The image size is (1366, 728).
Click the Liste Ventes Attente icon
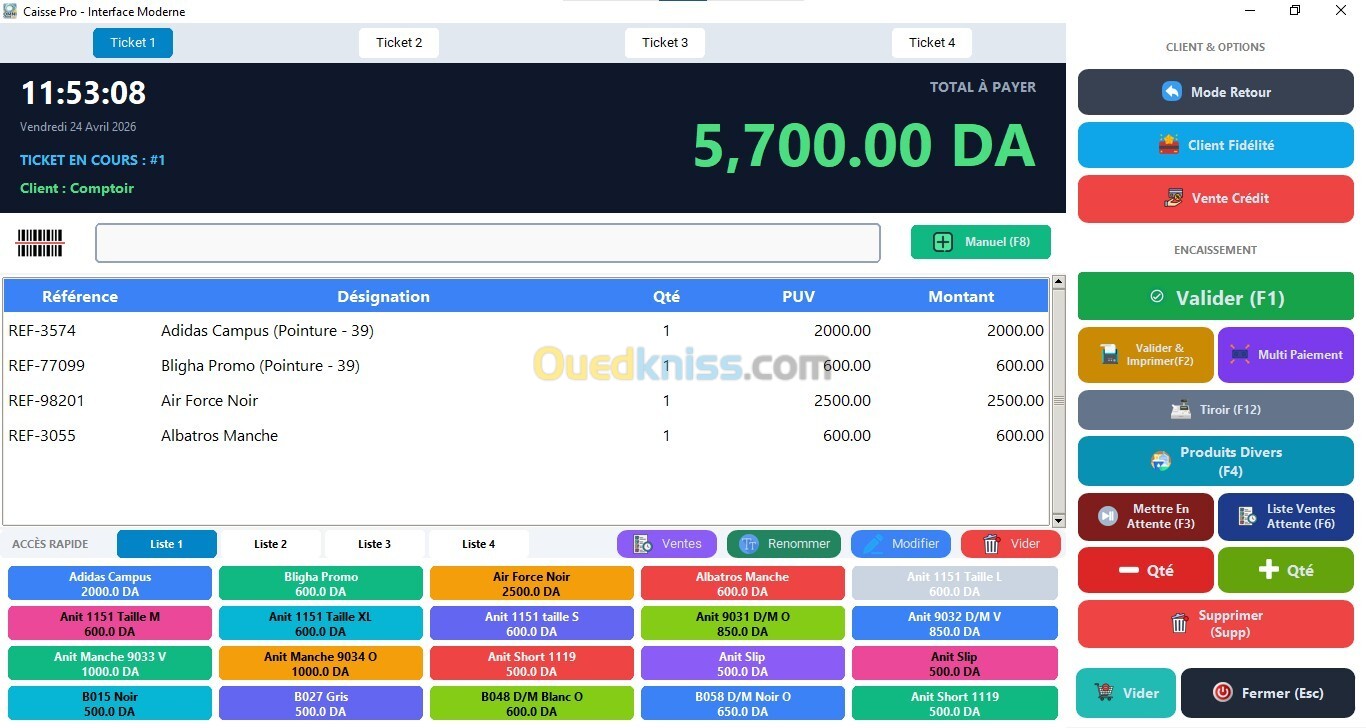1247,516
